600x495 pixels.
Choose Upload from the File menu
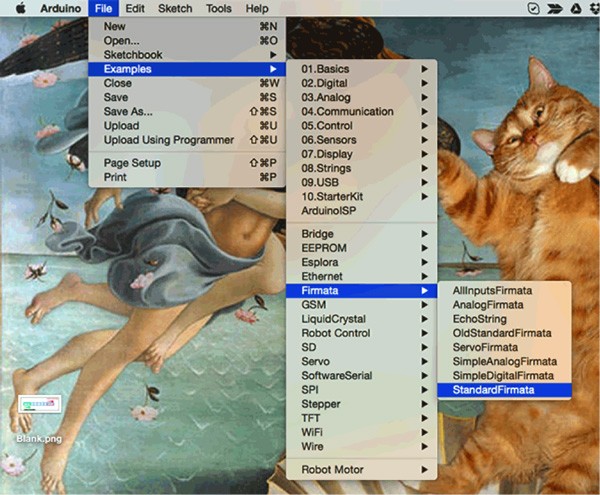pos(187,125)
